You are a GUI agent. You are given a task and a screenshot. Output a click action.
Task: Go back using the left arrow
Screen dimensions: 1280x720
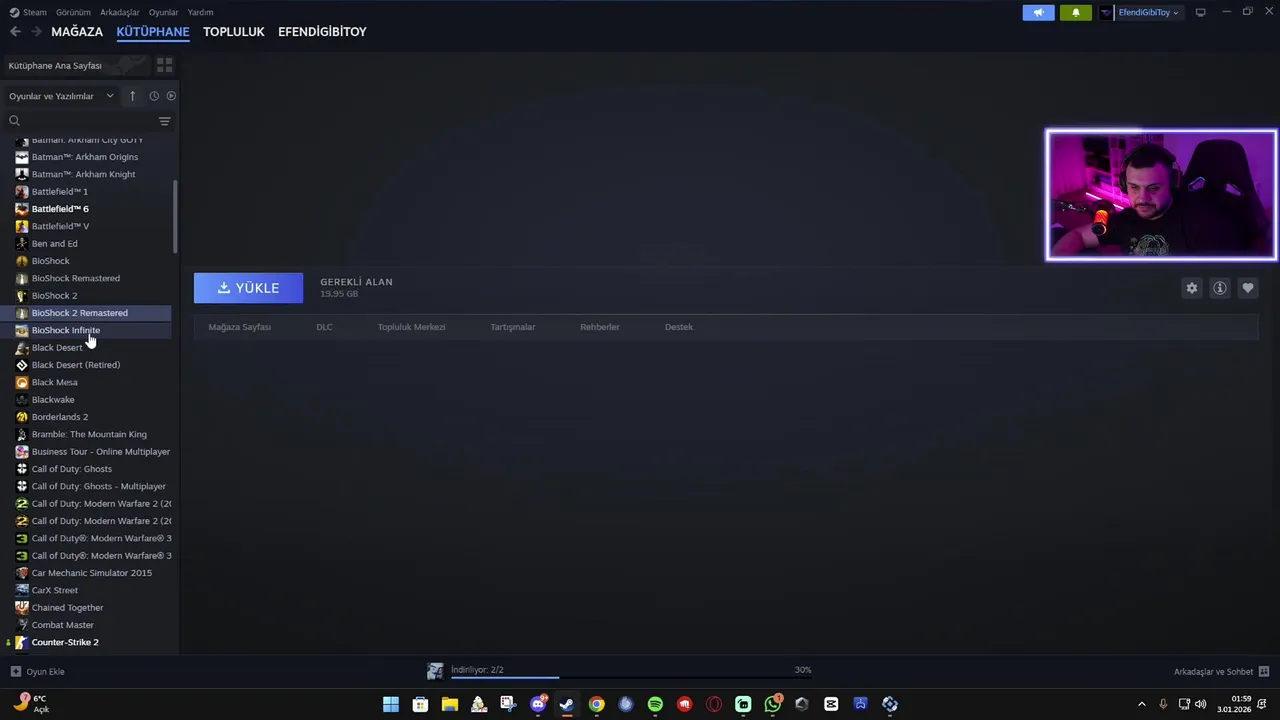click(15, 32)
